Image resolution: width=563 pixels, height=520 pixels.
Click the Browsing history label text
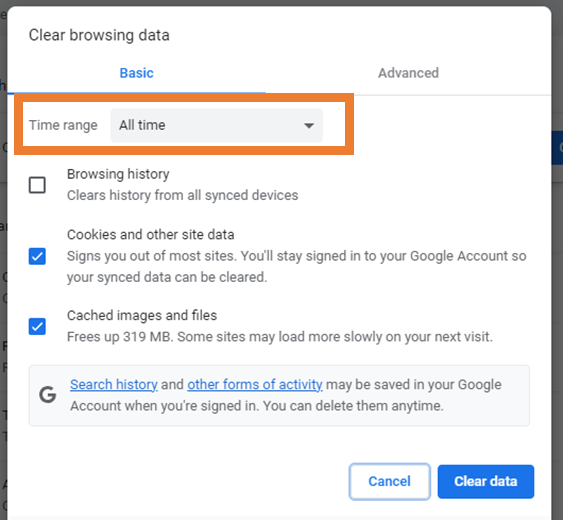(x=118, y=174)
